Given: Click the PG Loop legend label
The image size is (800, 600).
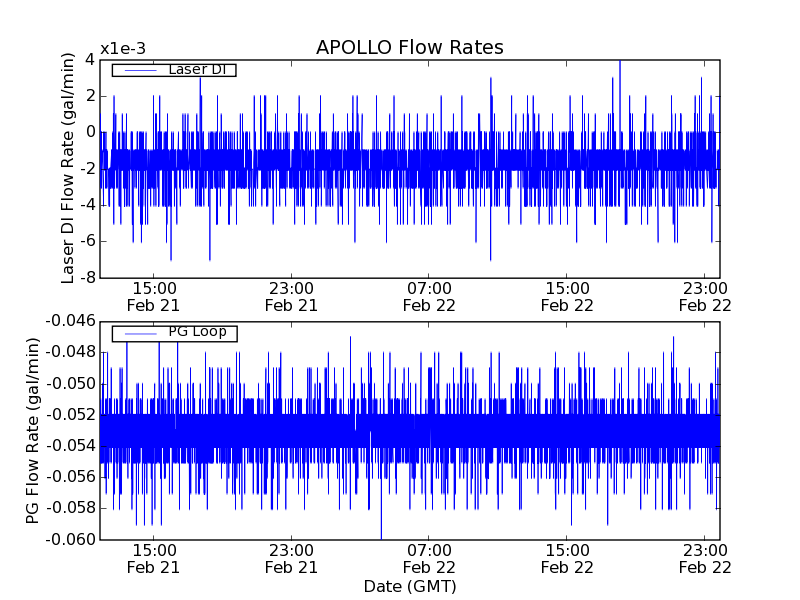Looking at the screenshot, I should coord(197,332).
